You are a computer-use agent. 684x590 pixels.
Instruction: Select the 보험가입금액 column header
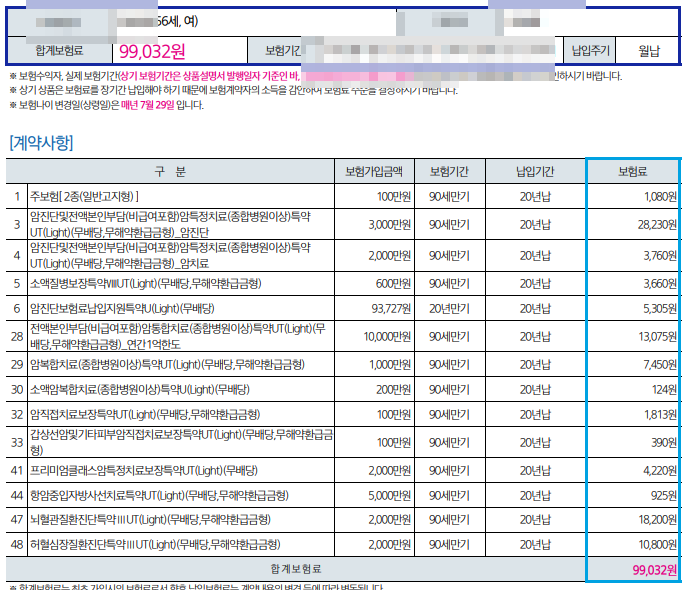pyautogui.click(x=374, y=171)
